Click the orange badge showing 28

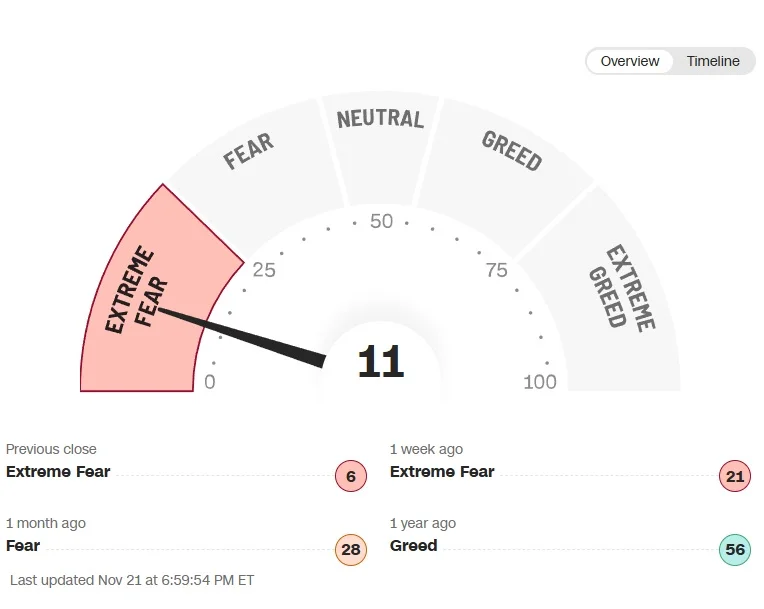click(351, 550)
